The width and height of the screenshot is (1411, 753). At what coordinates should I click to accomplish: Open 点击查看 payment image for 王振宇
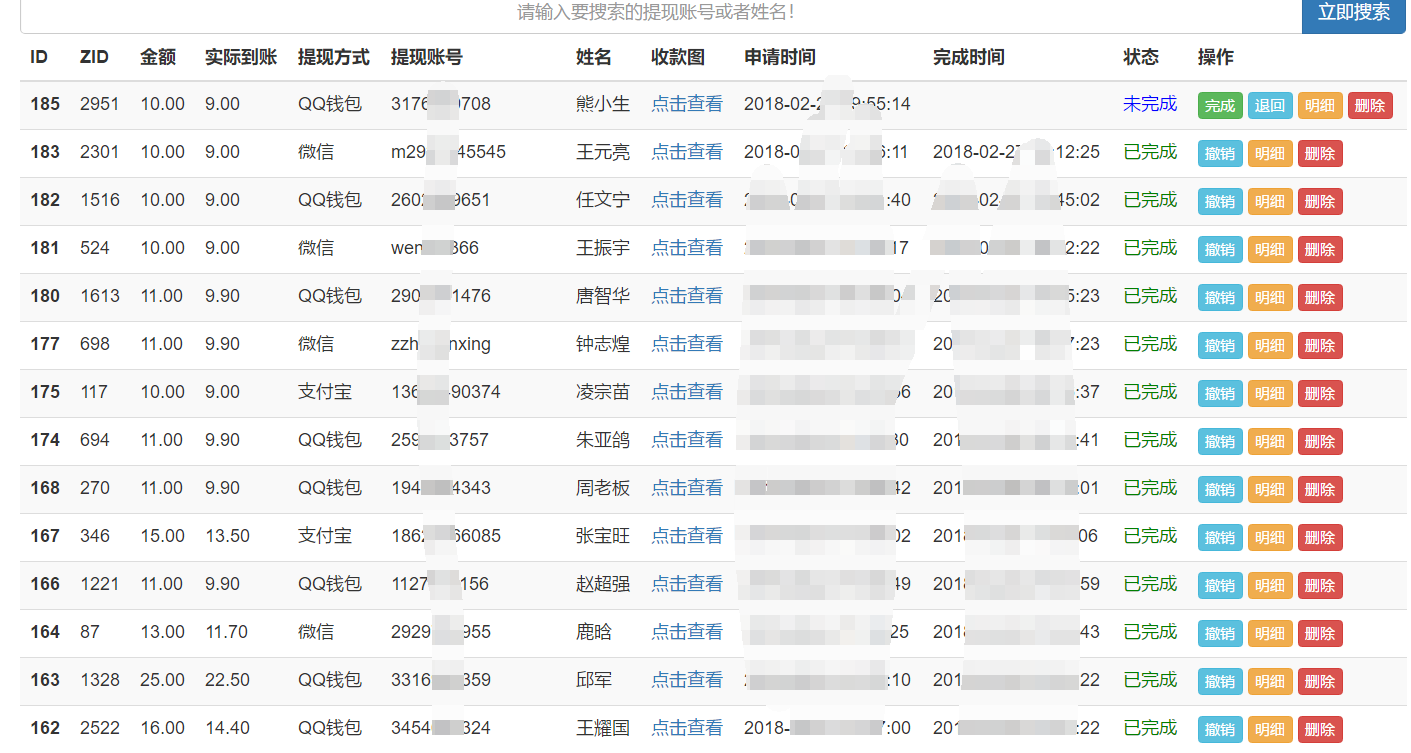tap(686, 248)
